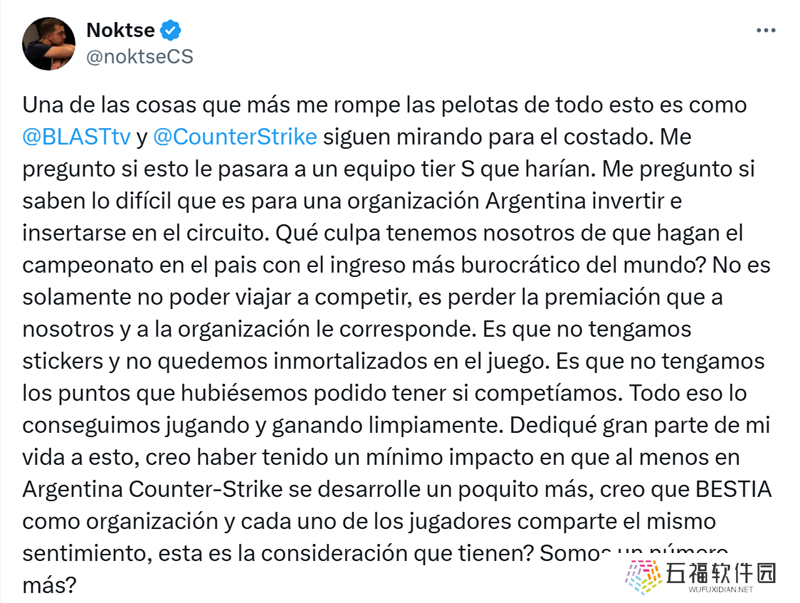Open the @noktseCS handle link

[x=140, y=56]
